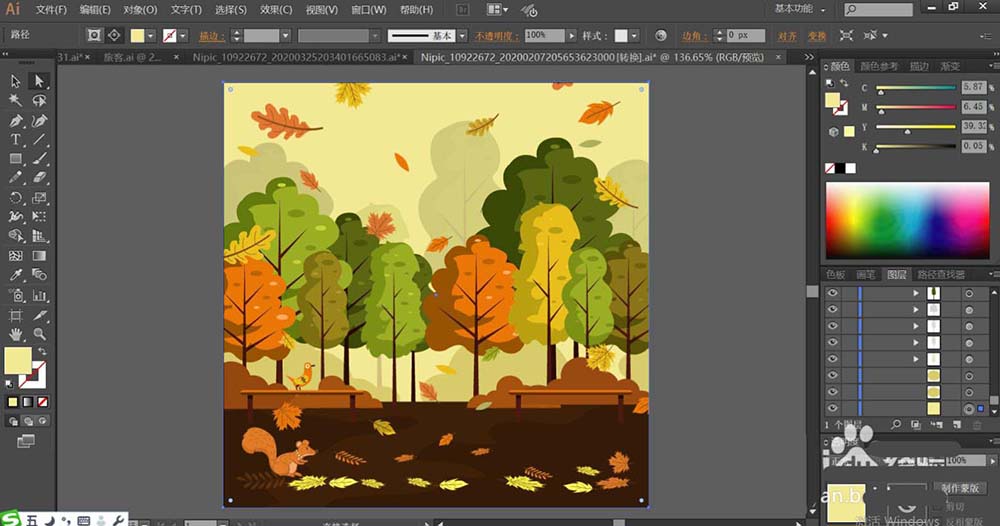Open the 样式 graphic style dropdown arrow

click(634, 36)
